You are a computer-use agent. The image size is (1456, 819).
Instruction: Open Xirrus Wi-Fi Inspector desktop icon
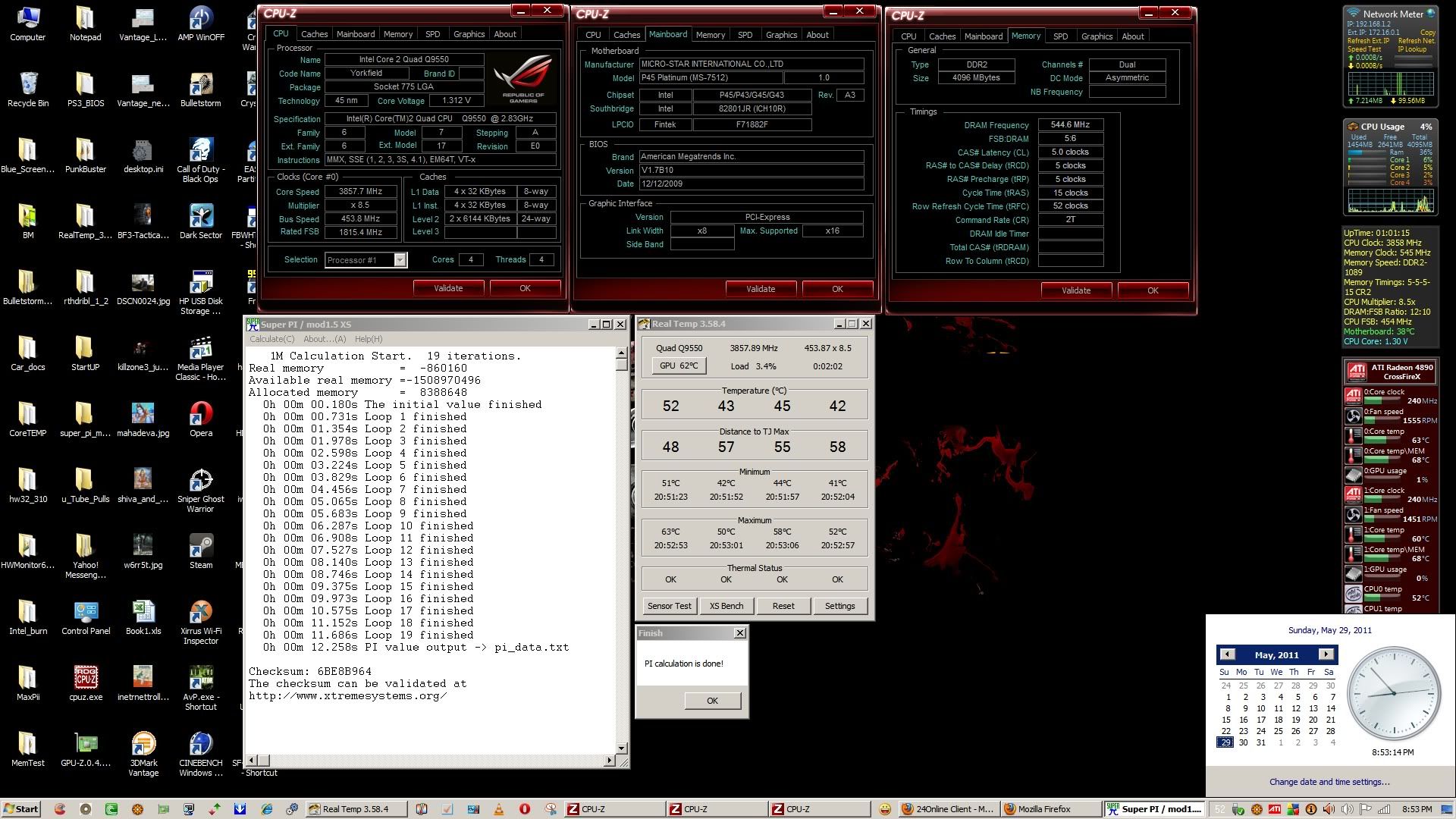tap(201, 623)
